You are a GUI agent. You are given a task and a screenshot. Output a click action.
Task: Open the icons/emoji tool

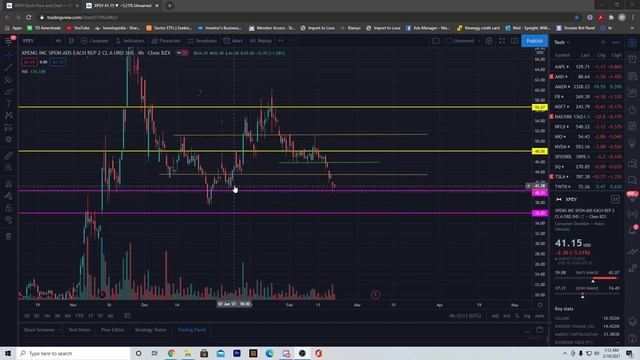[8, 140]
